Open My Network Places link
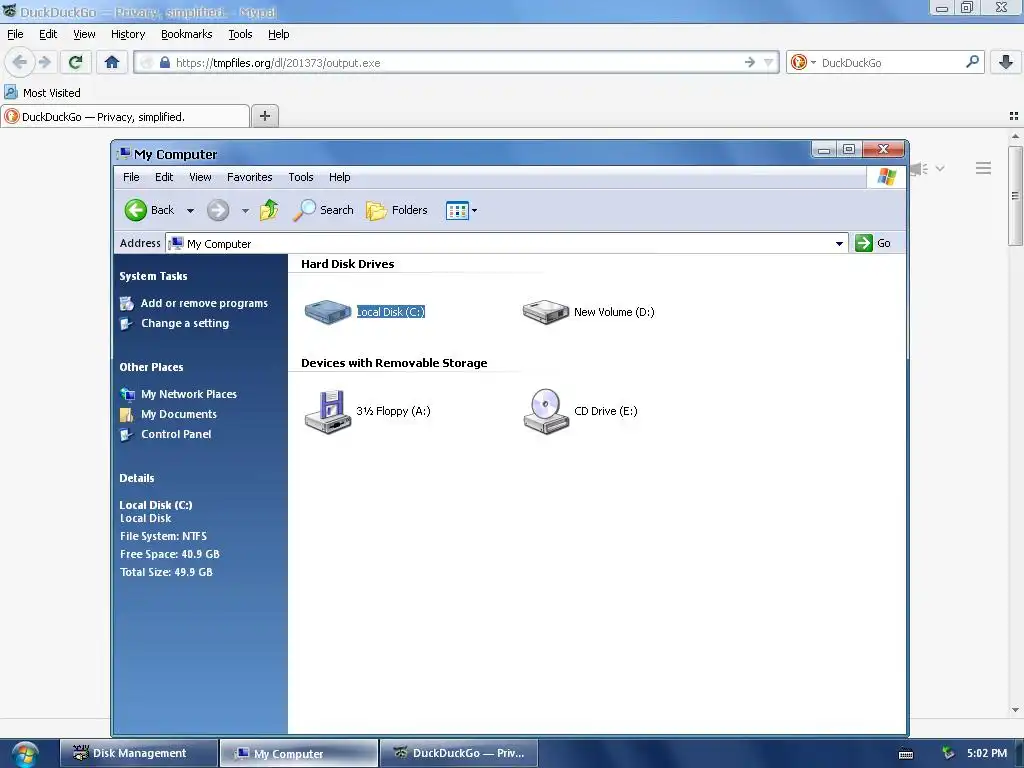This screenshot has height=768, width=1024. coord(189,394)
